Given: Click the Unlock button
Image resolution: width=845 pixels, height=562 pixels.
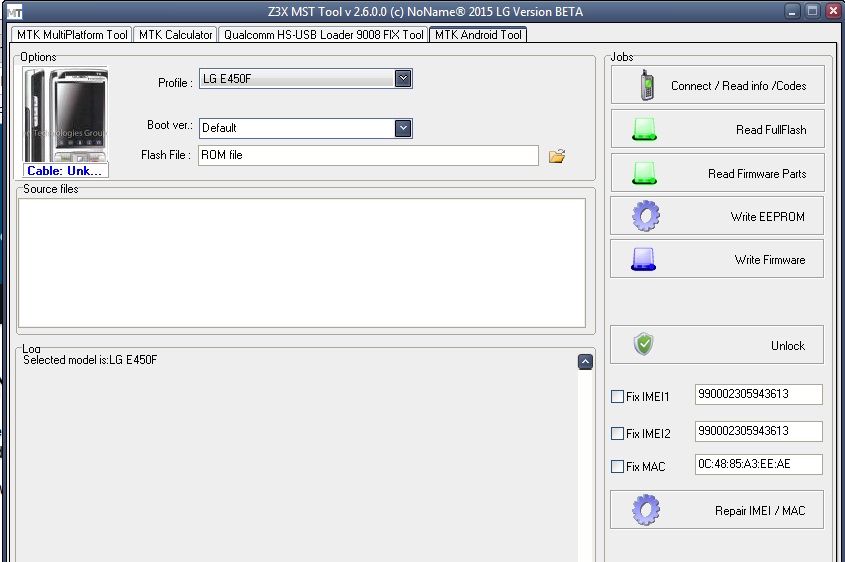Looking at the screenshot, I should [717, 345].
